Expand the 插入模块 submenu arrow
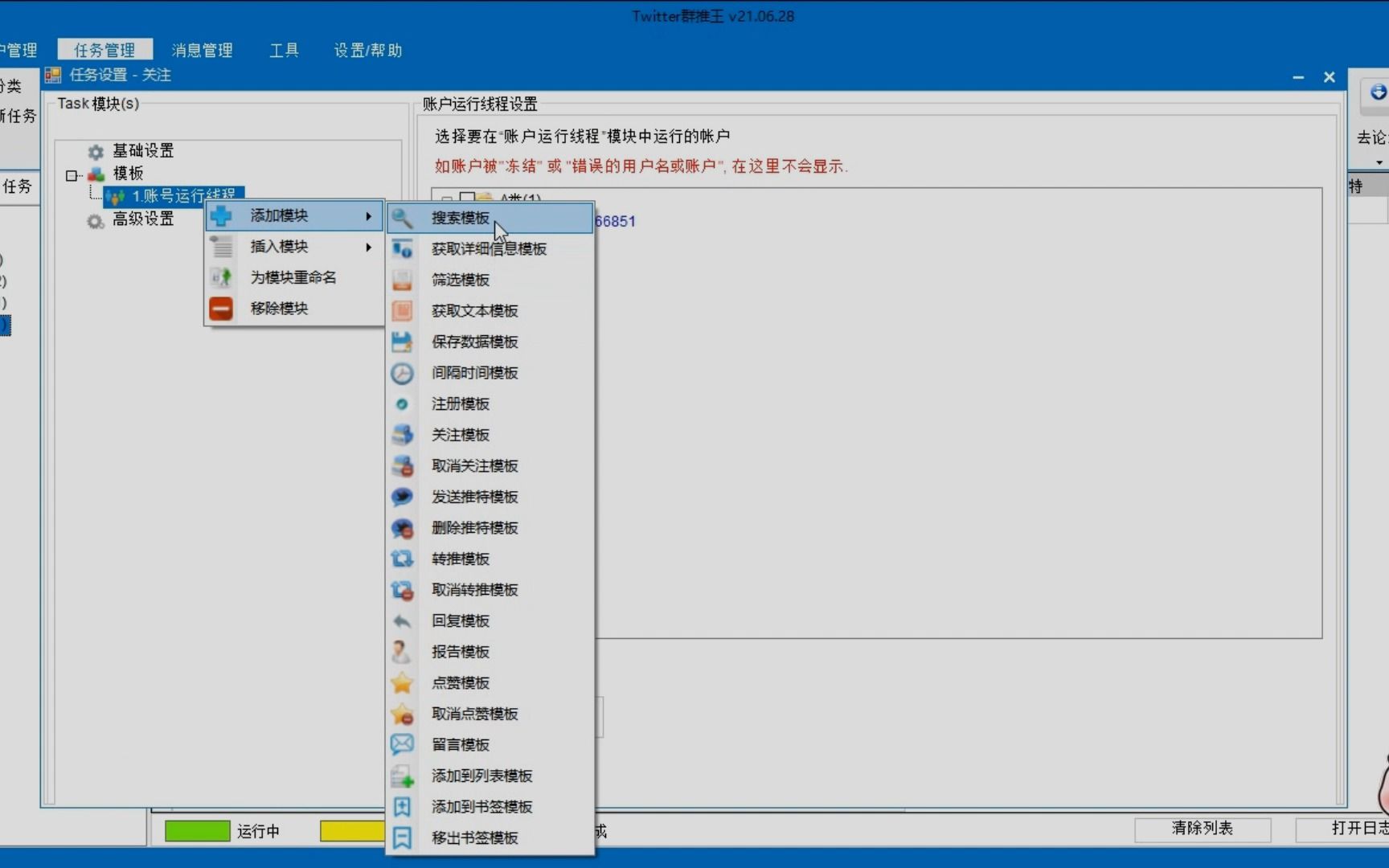Screen dimensions: 1389x868 [368, 247]
